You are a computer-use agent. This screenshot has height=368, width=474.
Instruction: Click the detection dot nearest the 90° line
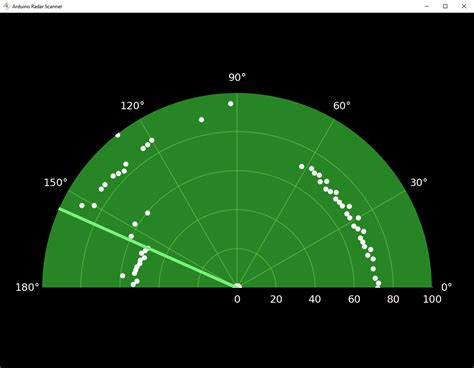point(231,104)
